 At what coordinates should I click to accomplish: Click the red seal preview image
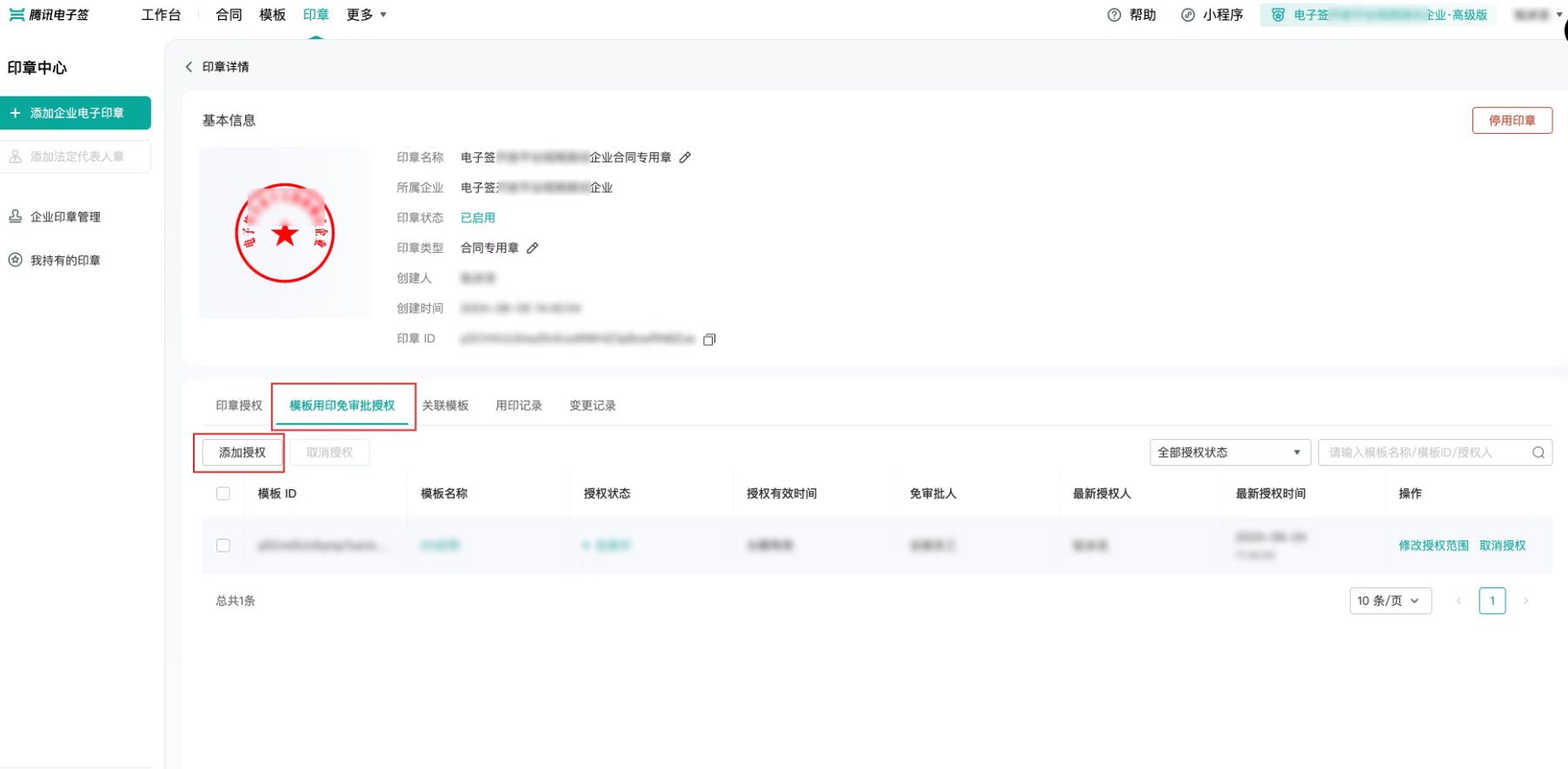(285, 233)
